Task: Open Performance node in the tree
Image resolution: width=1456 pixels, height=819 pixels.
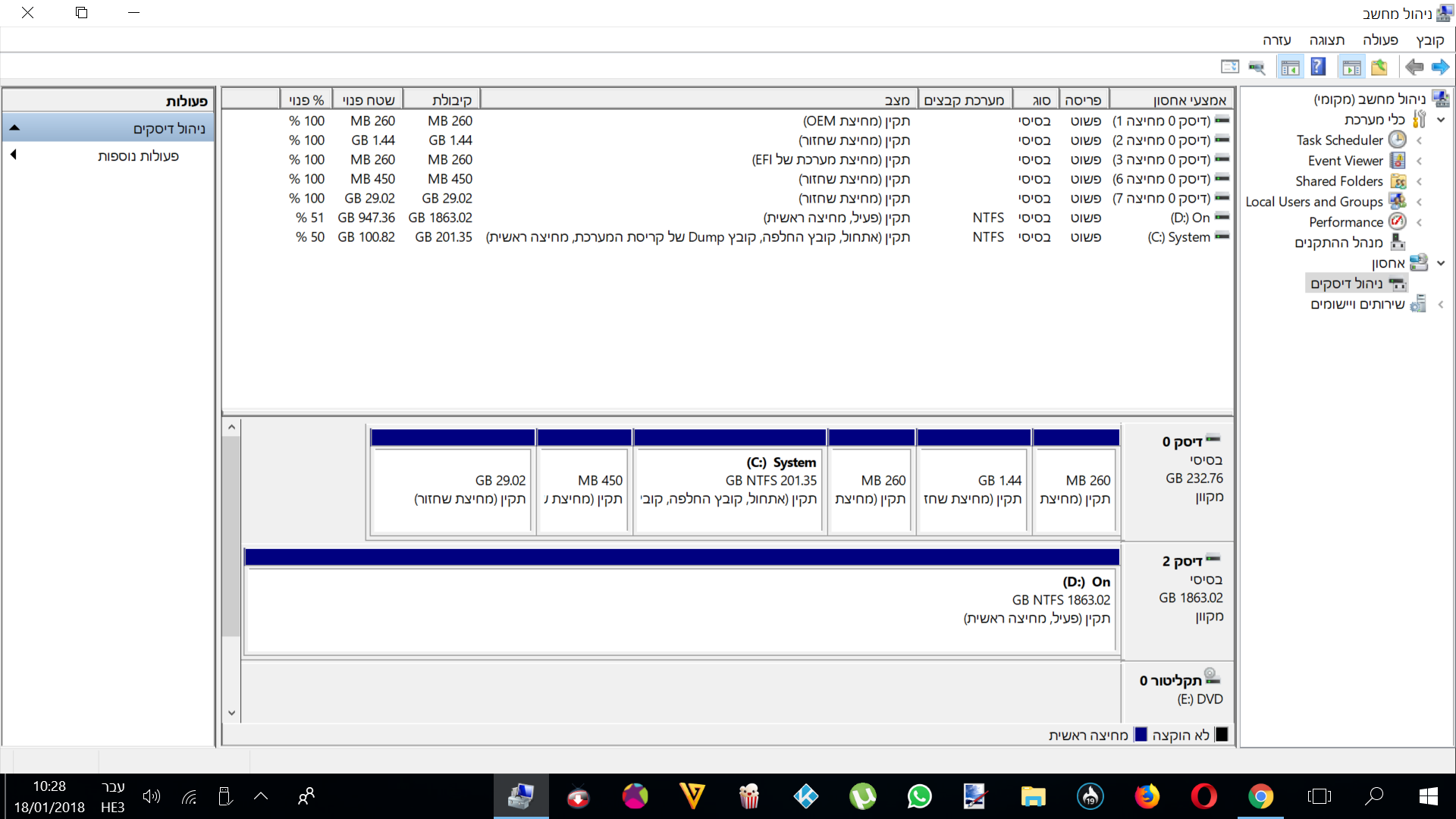Action: point(1345,222)
